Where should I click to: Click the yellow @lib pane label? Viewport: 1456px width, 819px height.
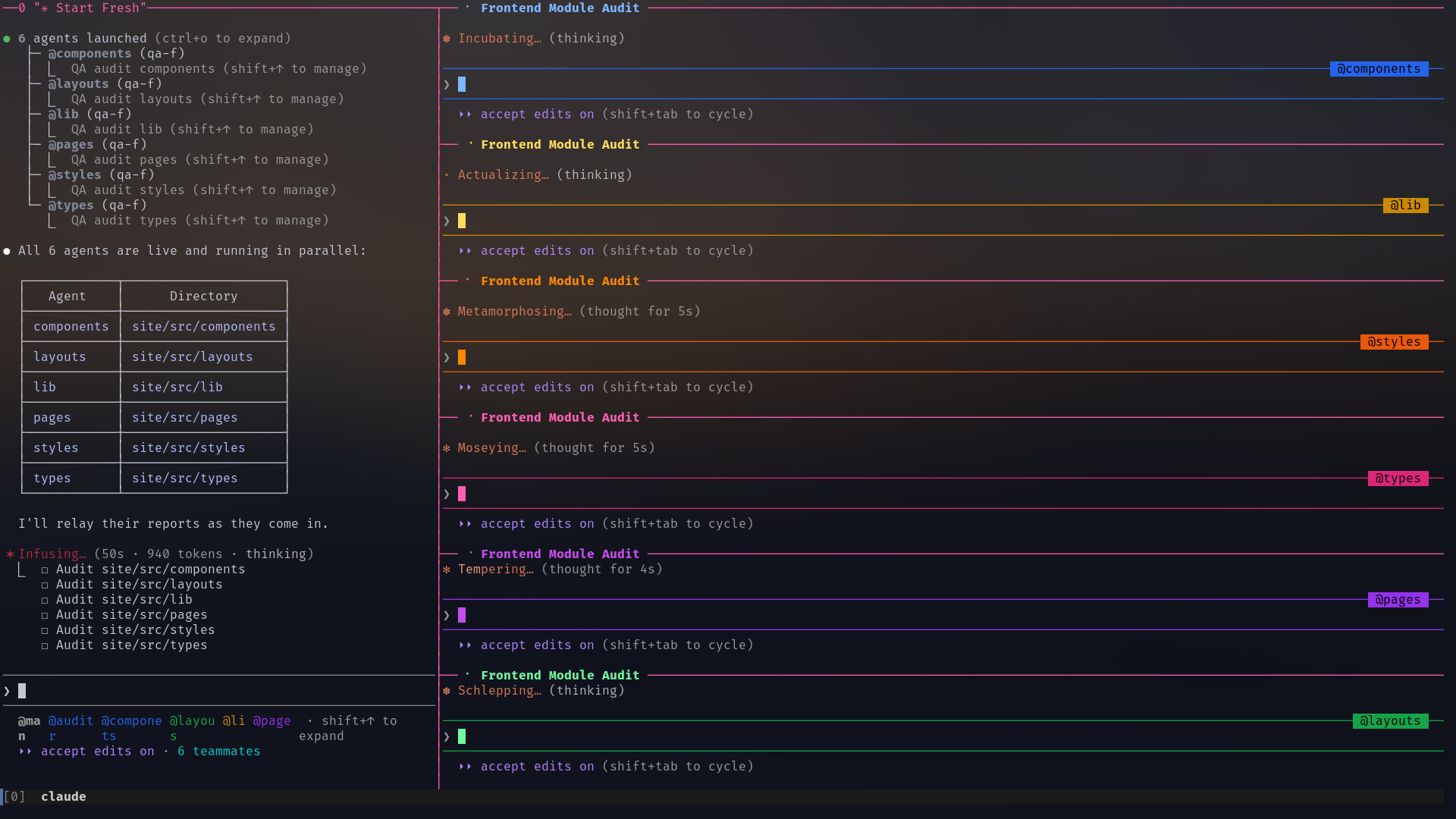[1405, 206]
